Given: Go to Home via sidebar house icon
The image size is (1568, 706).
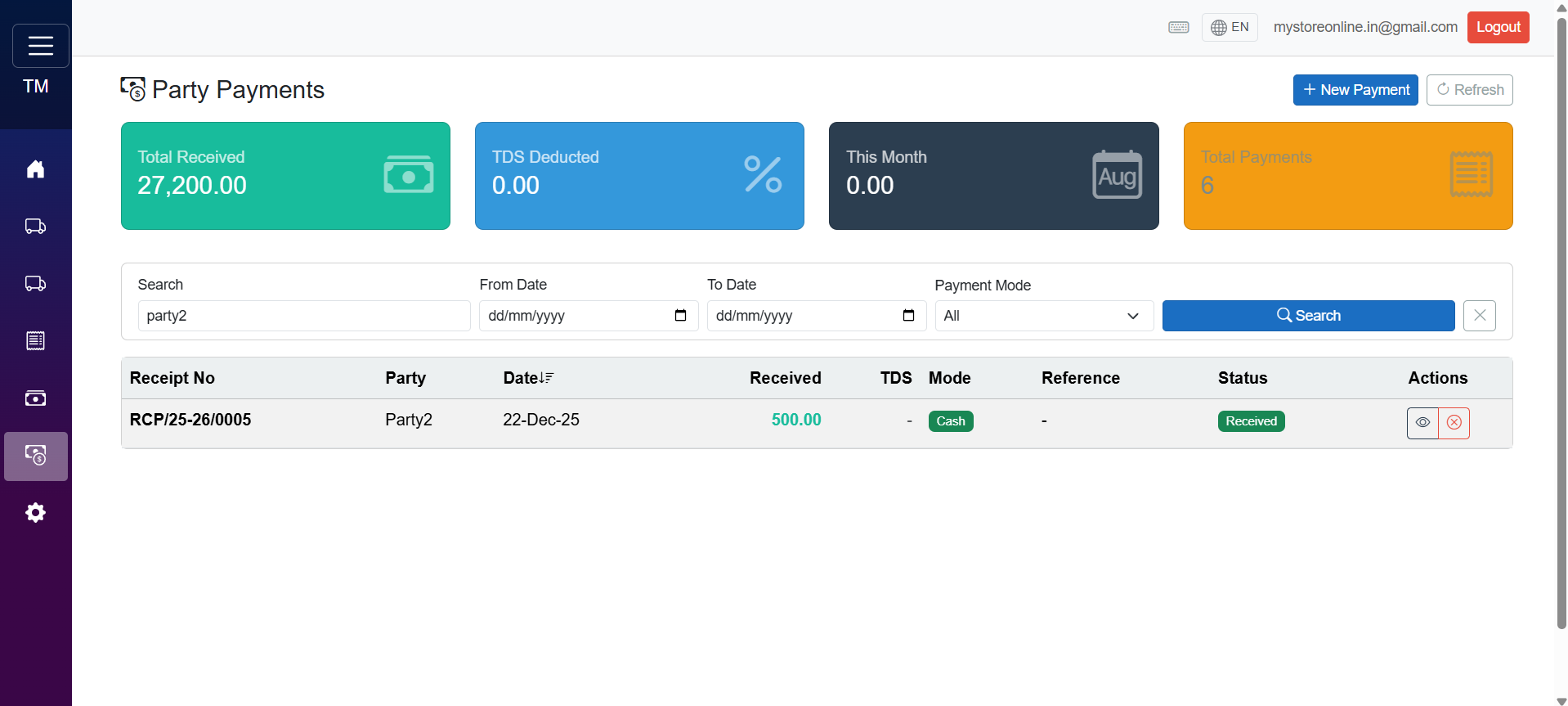Looking at the screenshot, I should tap(35, 169).
